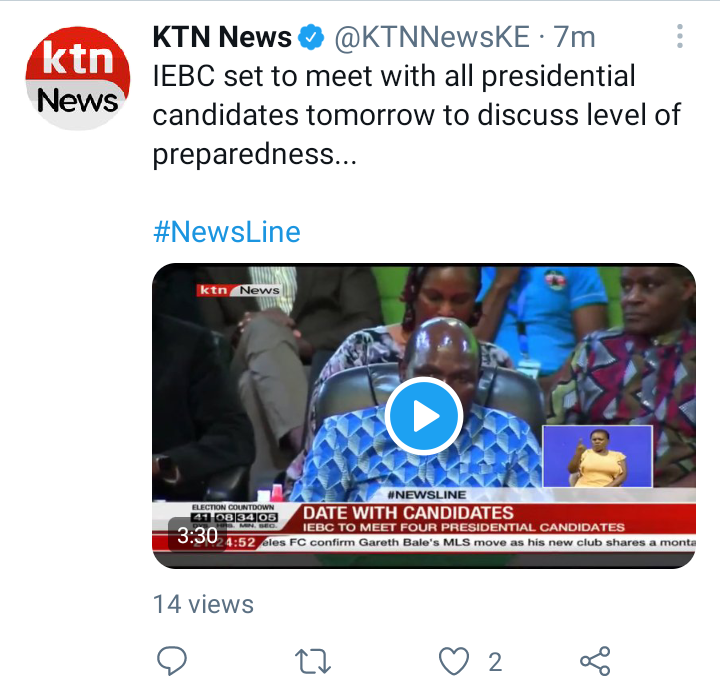
Task: Tap the @KTNNewsKE handle
Action: pyautogui.click(x=432, y=37)
